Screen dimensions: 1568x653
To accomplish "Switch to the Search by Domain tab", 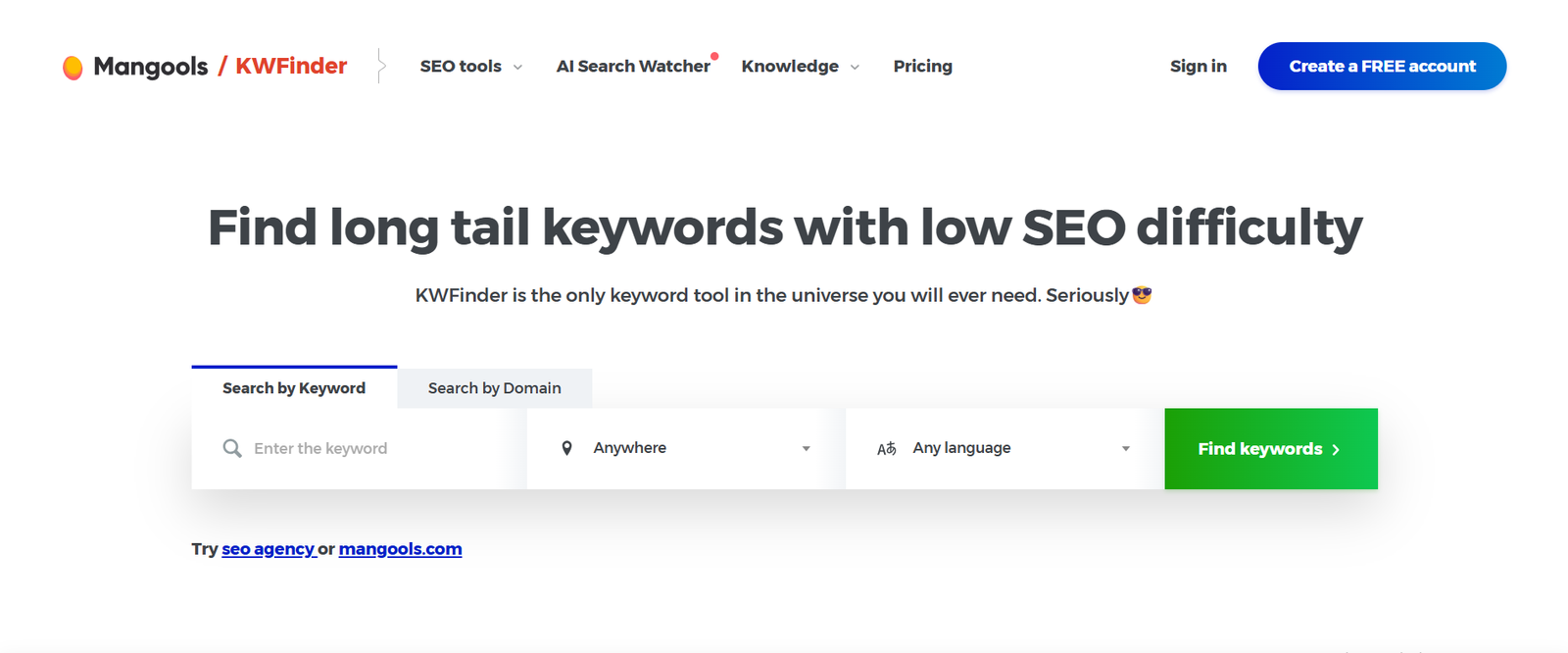I will click(494, 387).
